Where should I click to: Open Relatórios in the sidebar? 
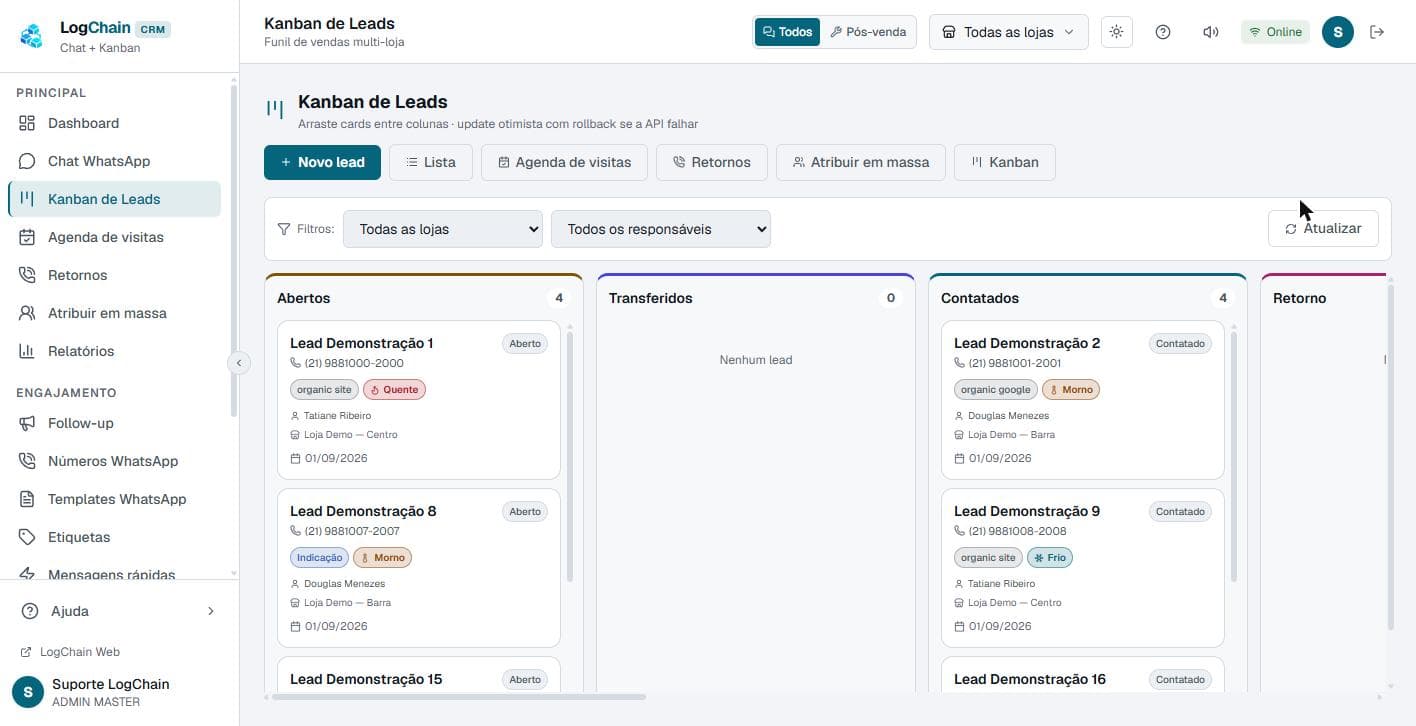[x=114, y=351]
